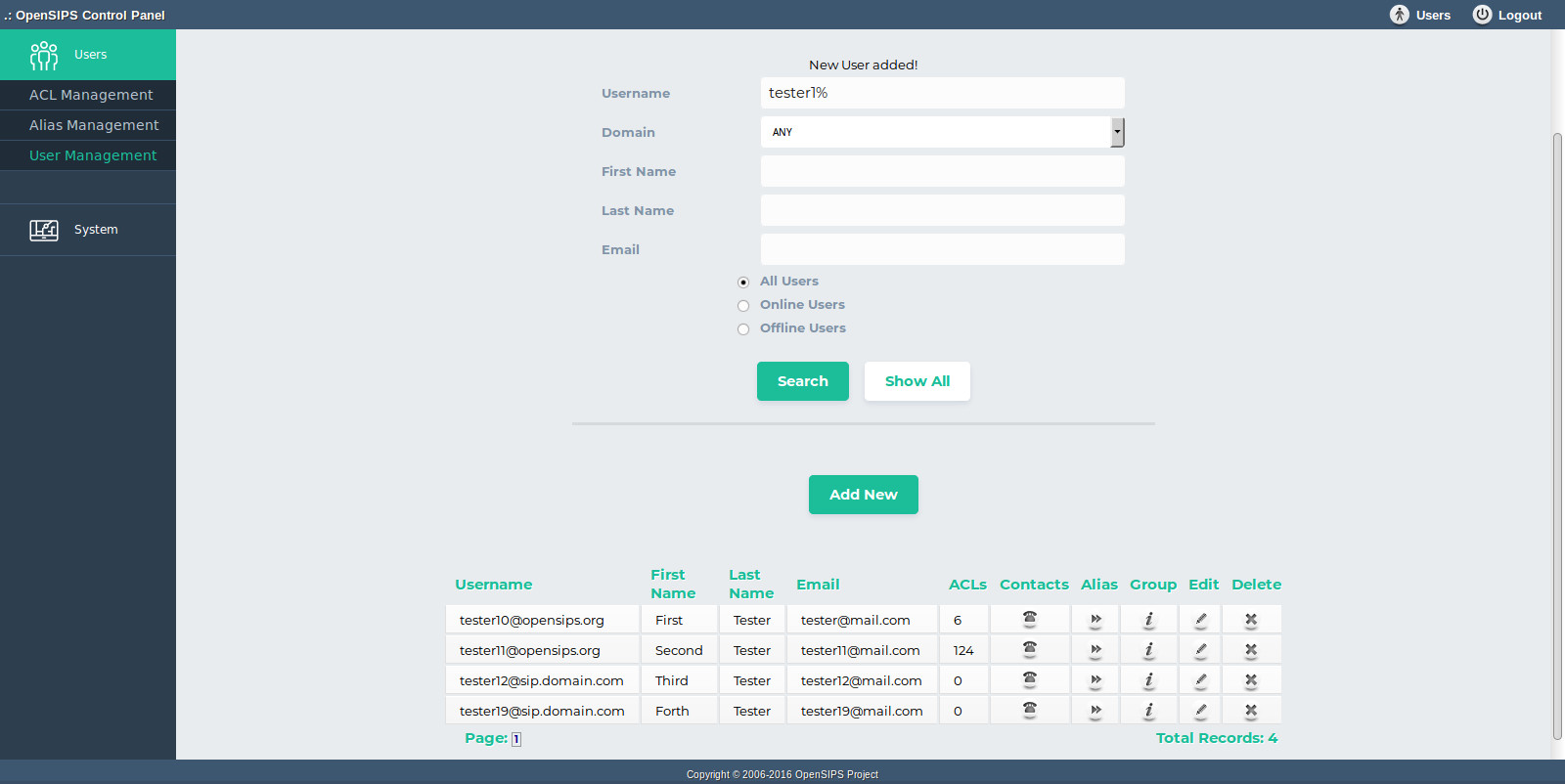Click the Total Records: 4 text
This screenshot has width=1565, height=784.
click(x=1217, y=738)
